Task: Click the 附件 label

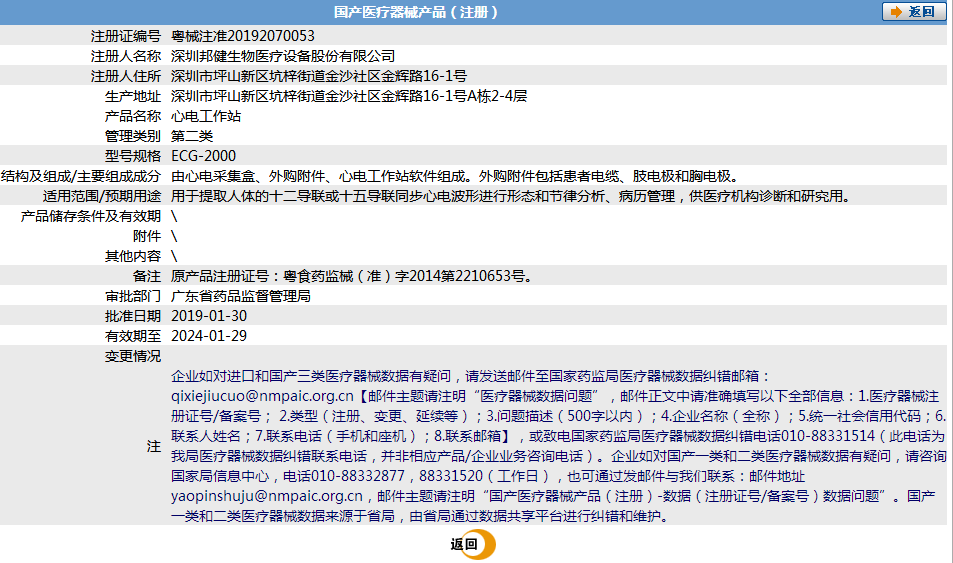Action: point(146,237)
